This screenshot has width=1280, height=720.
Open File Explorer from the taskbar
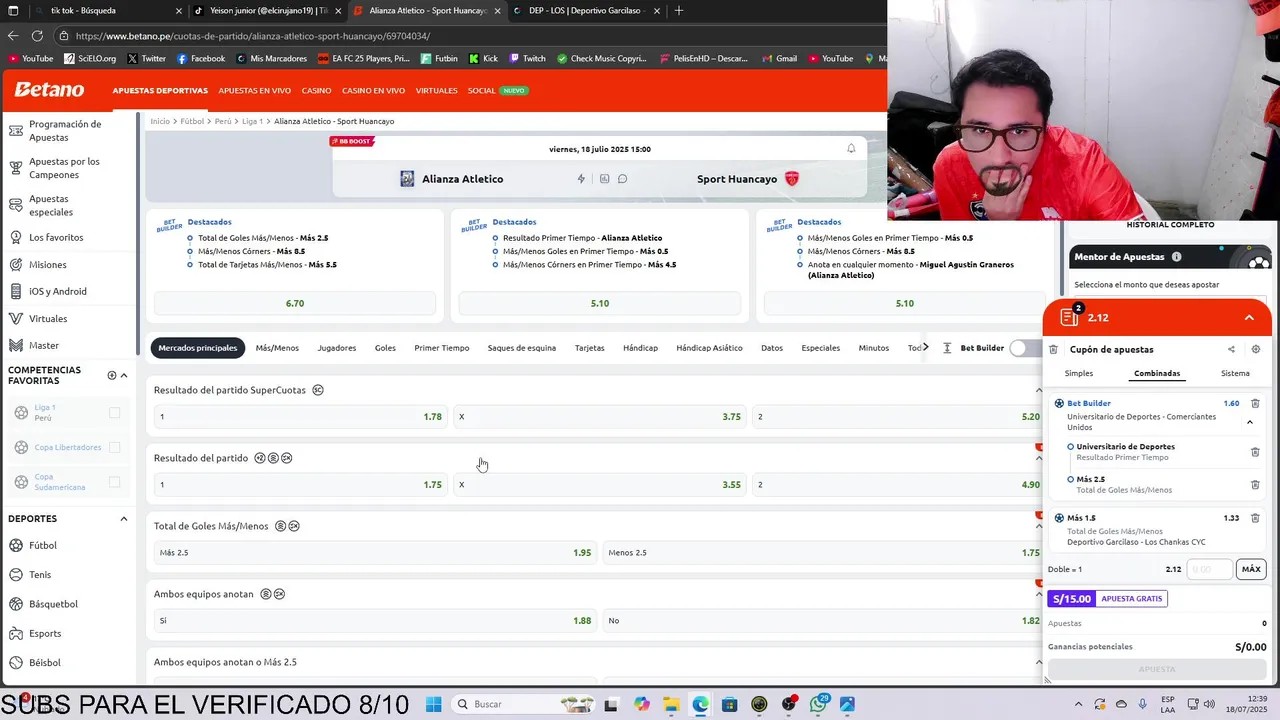670,704
